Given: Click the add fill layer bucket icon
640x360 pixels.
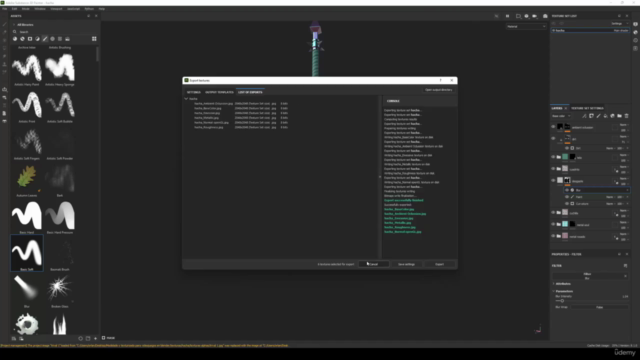Looking at the screenshot, I should pos(605,116).
